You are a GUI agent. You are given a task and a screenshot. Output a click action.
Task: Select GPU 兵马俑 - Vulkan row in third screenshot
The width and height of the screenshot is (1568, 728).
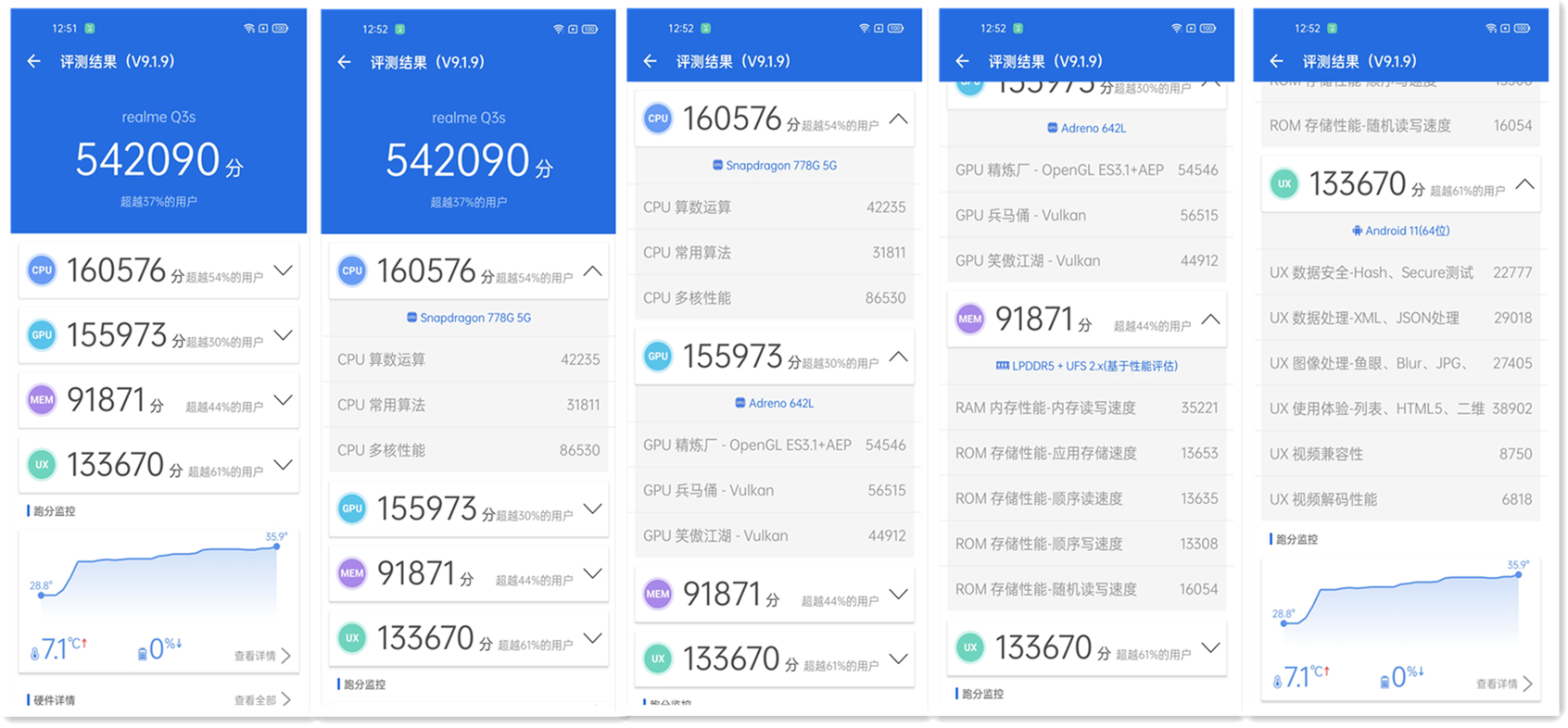(775, 491)
